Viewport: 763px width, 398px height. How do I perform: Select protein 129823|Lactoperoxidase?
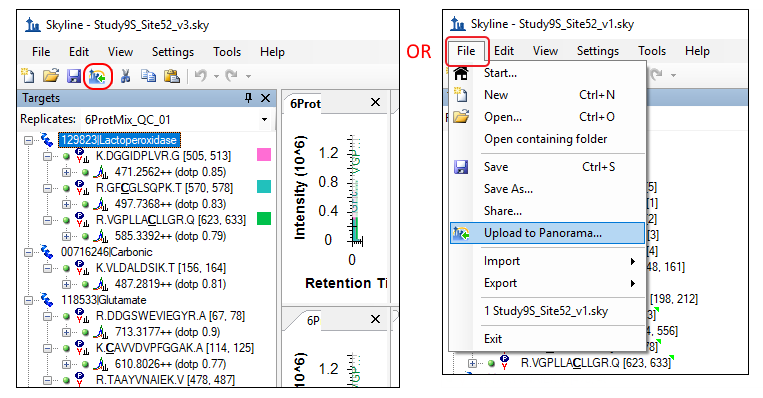click(x=119, y=140)
